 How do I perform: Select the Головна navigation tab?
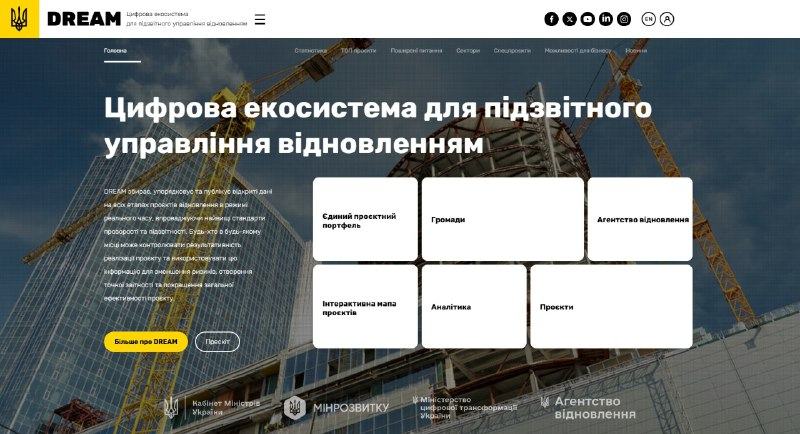click(x=116, y=49)
